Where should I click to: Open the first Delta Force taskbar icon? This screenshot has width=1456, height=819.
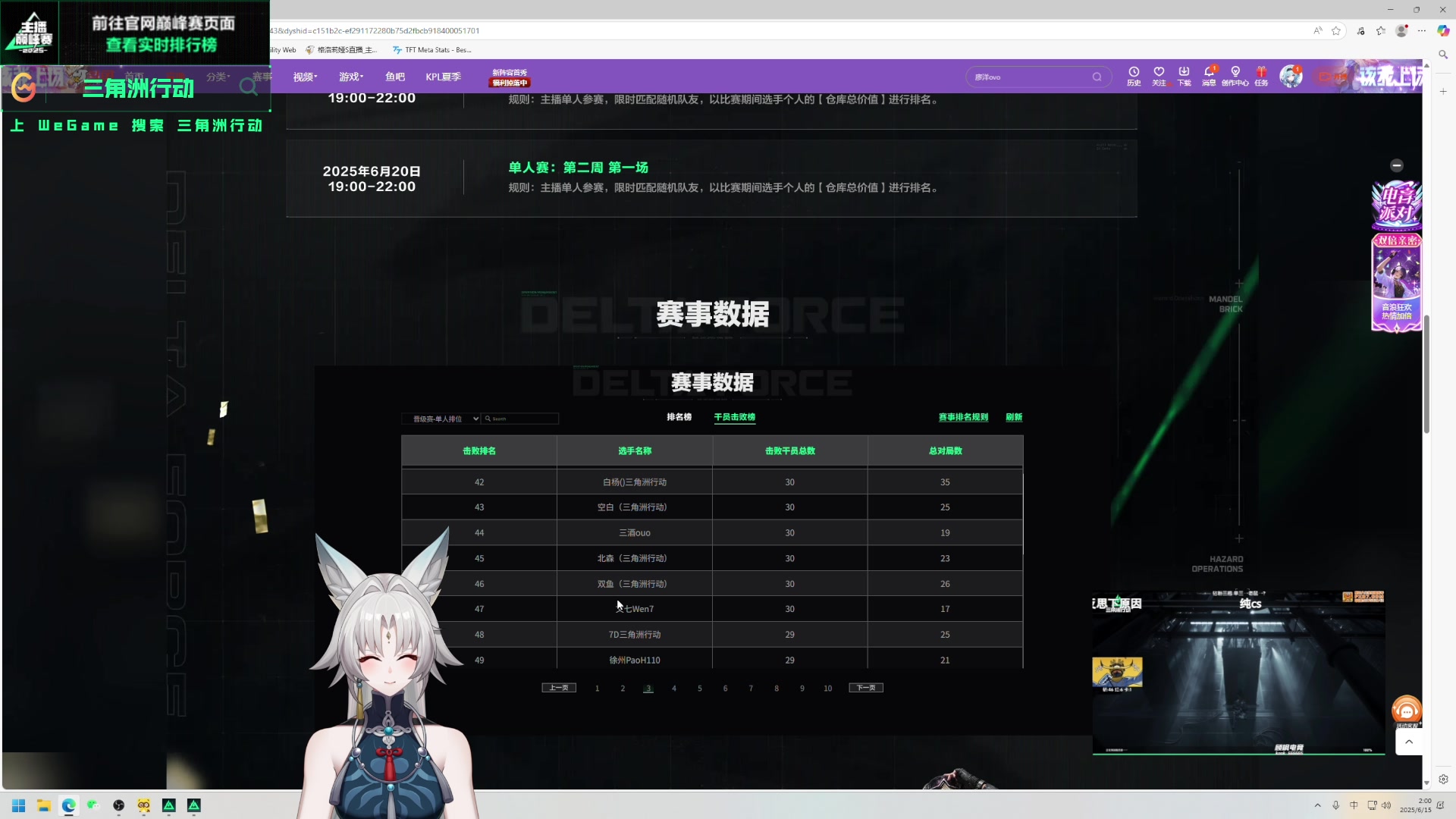pyautogui.click(x=169, y=805)
